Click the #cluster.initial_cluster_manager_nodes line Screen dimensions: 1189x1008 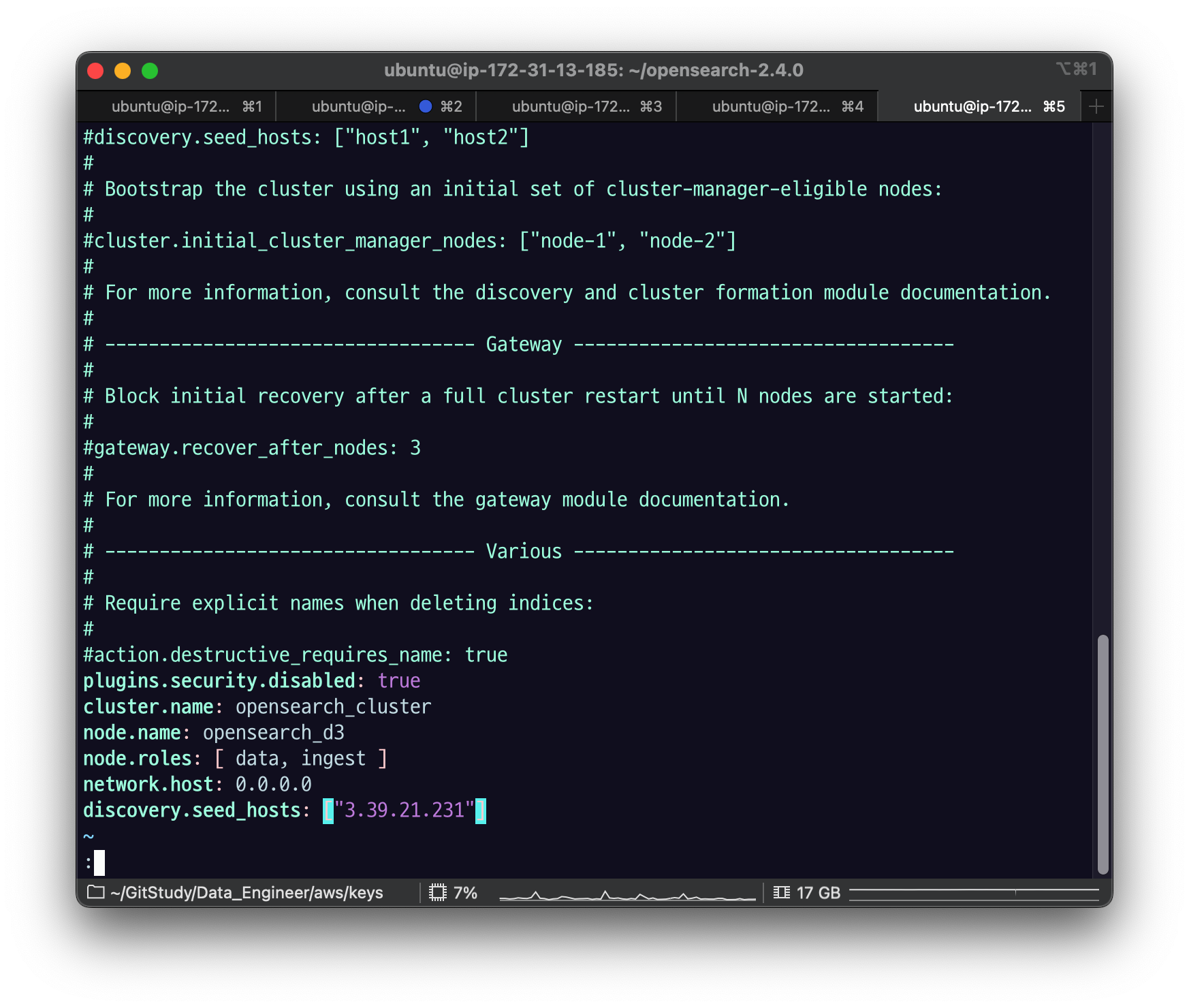coord(410,240)
